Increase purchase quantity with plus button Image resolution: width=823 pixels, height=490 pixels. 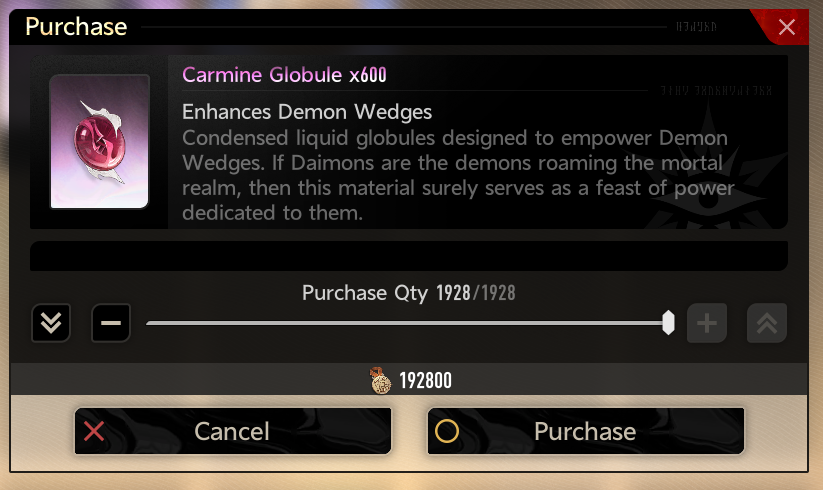point(706,323)
